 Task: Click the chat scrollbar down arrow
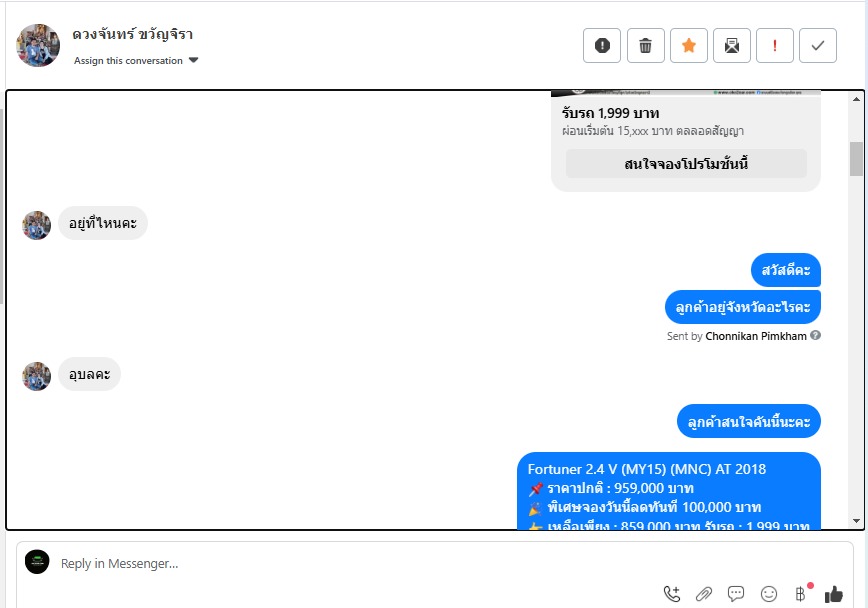[x=856, y=521]
